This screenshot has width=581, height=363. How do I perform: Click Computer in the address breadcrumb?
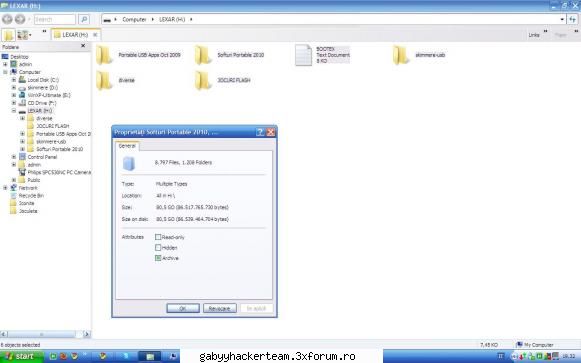click(134, 19)
